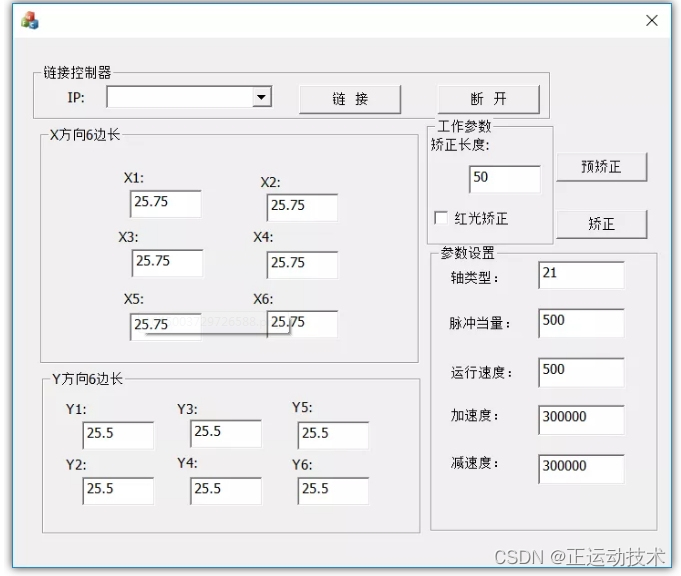Click the X方向6边长 group label

[85, 135]
